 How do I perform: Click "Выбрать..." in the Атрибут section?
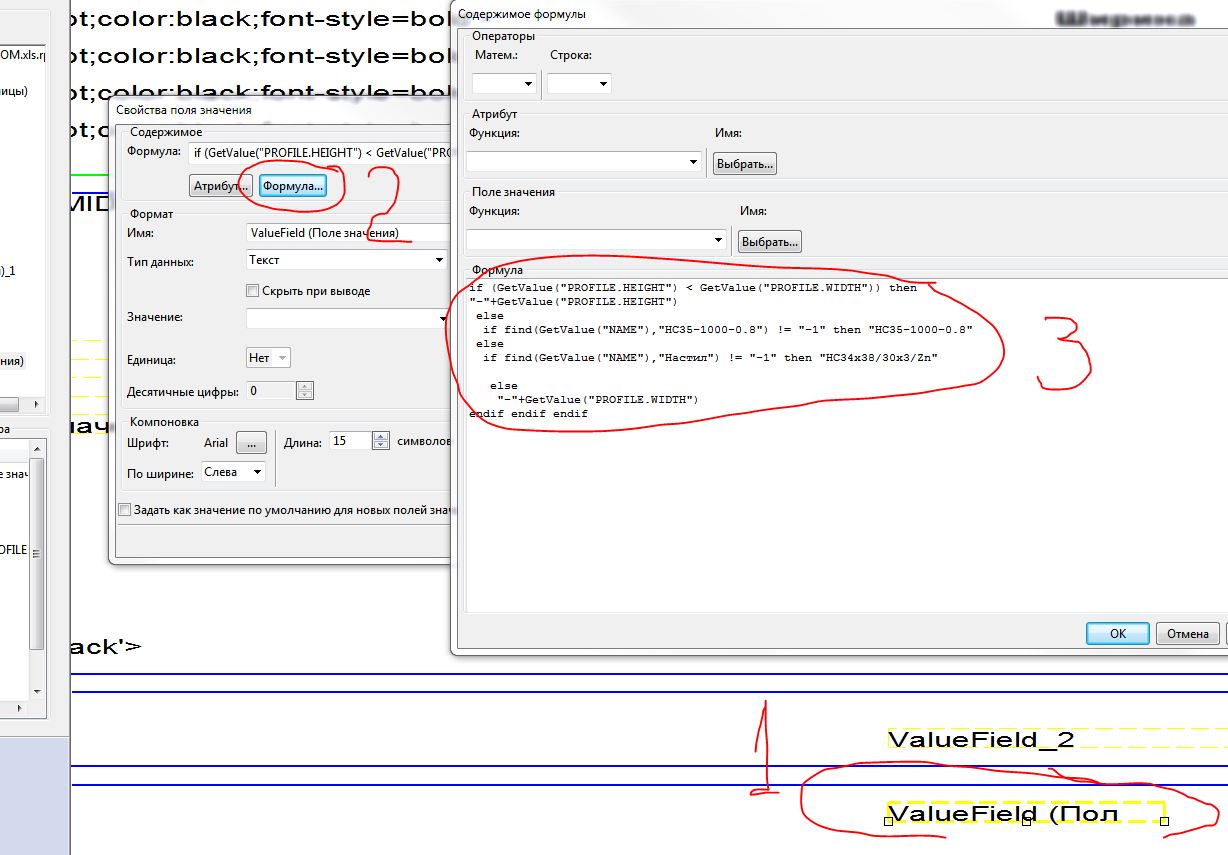click(x=744, y=164)
